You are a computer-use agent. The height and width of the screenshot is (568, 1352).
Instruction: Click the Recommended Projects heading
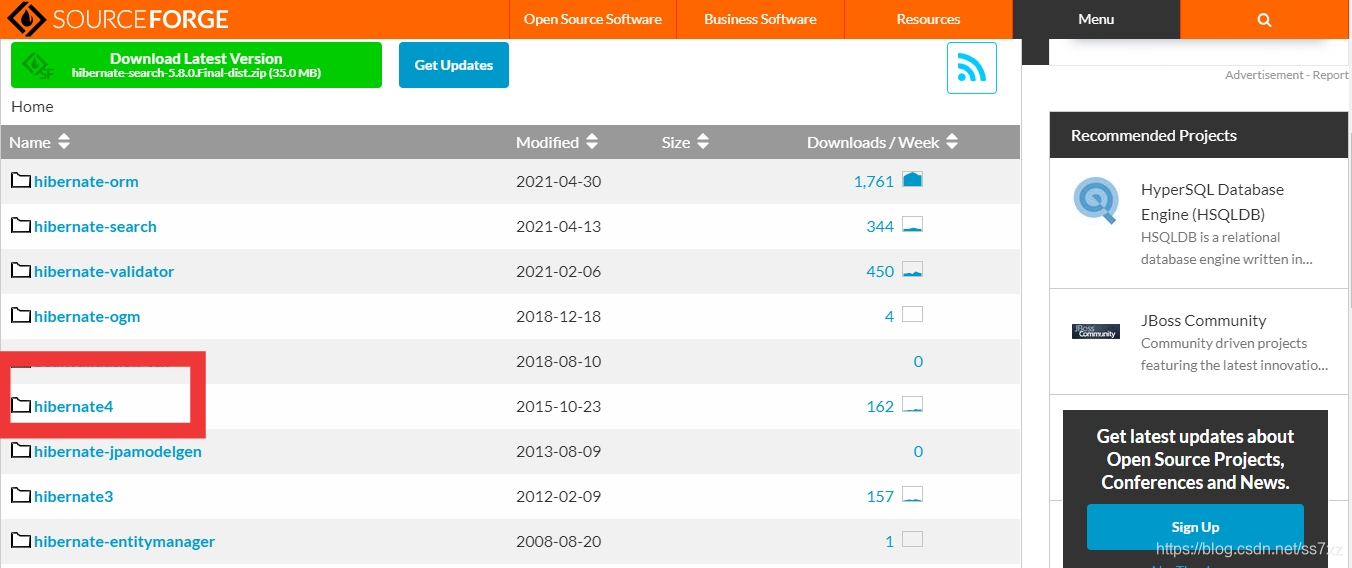1153,135
